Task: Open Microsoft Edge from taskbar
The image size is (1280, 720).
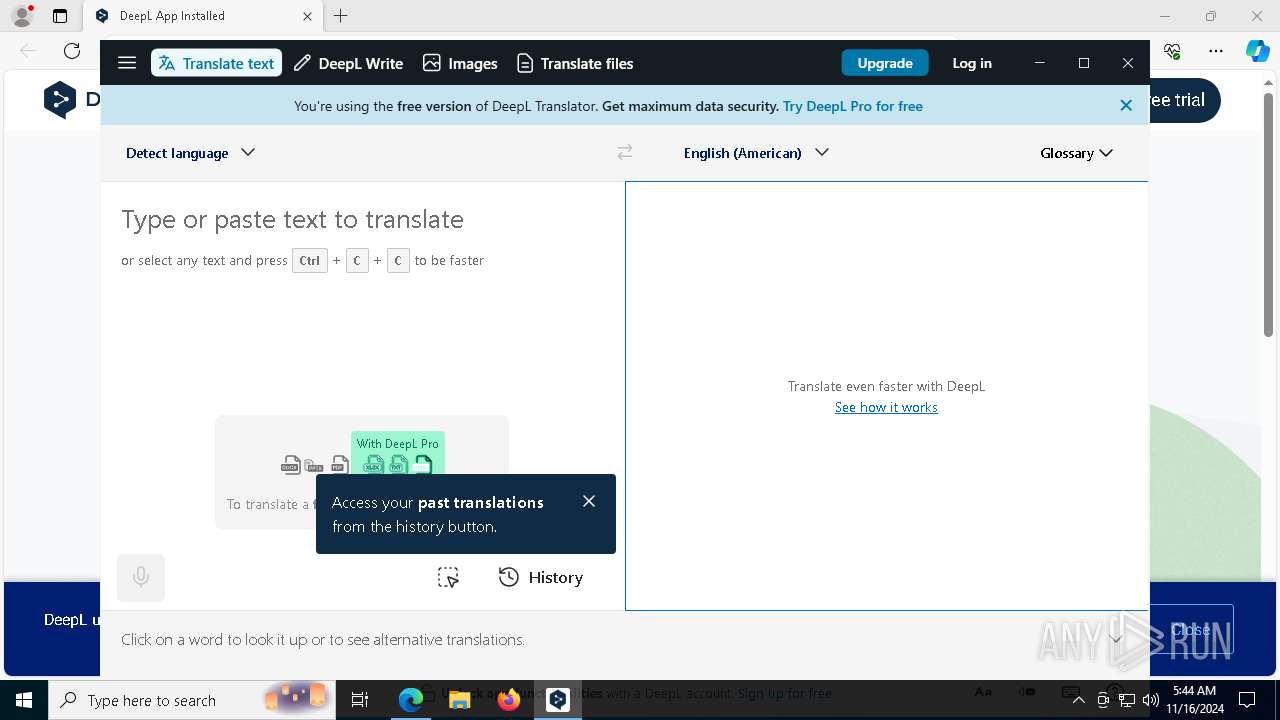Action: (411, 700)
